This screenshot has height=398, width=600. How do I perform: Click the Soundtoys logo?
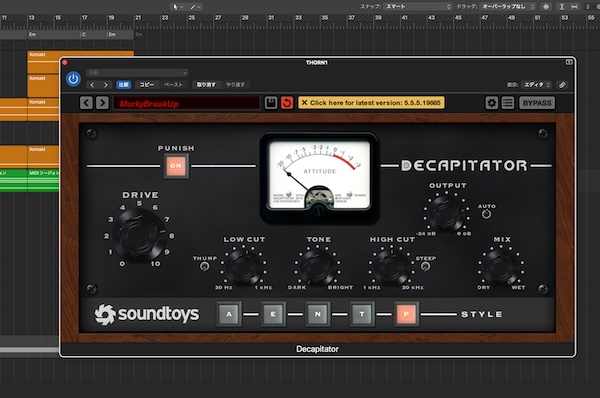147,314
